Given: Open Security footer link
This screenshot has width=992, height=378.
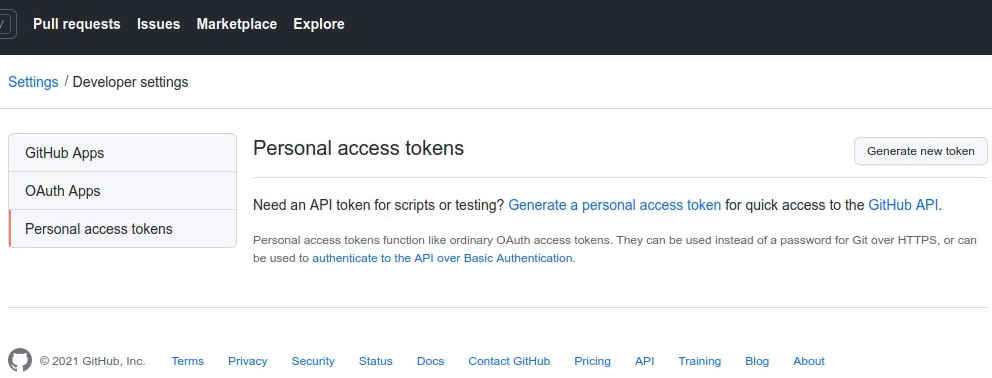Looking at the screenshot, I should coord(313,361).
